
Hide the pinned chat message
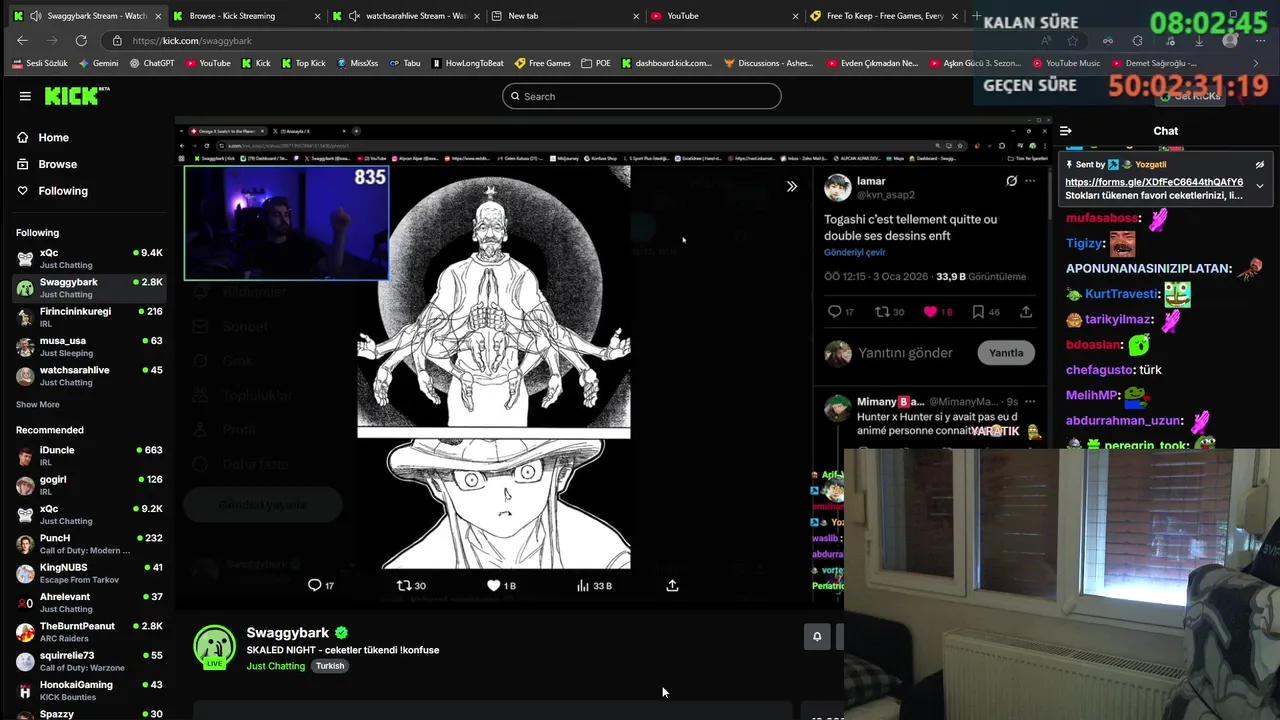(1260, 164)
